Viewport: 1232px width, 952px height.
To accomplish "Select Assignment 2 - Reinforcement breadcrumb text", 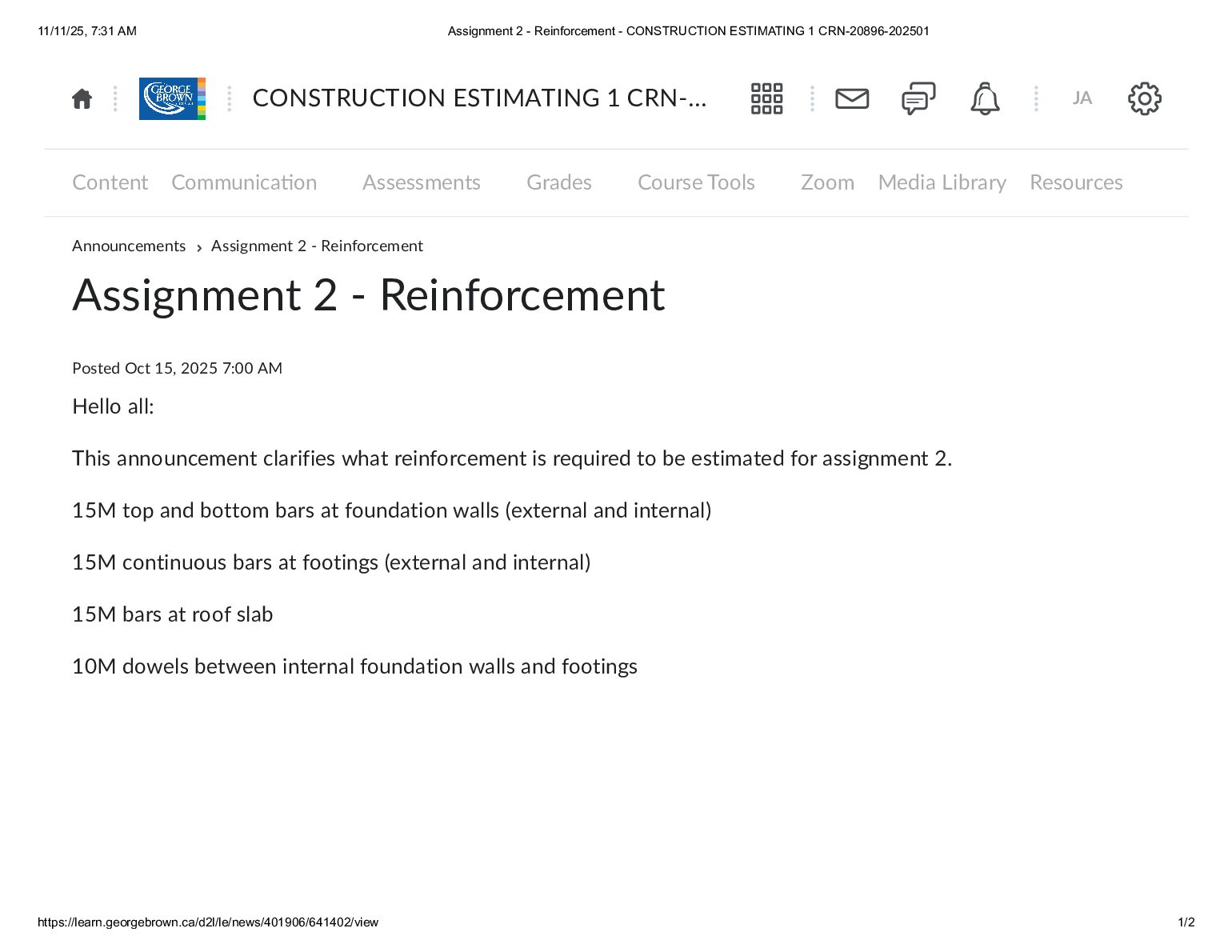I will (317, 246).
